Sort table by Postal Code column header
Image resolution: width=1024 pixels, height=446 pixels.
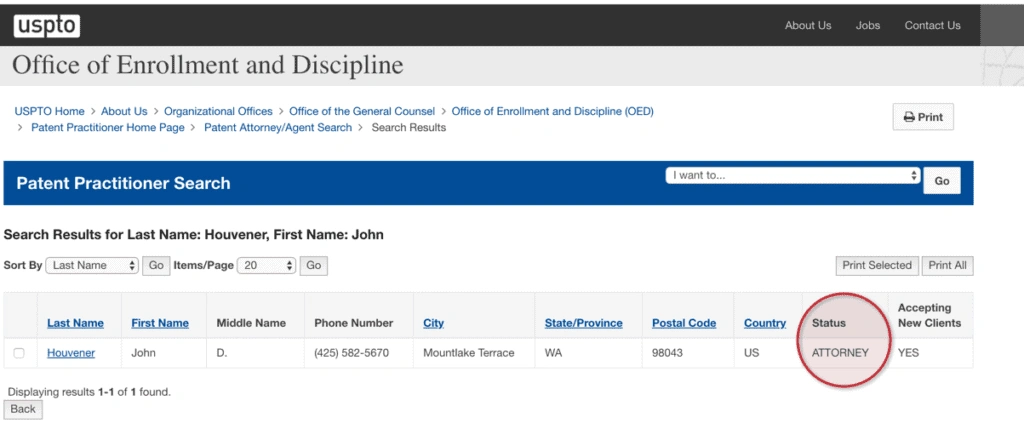(684, 323)
